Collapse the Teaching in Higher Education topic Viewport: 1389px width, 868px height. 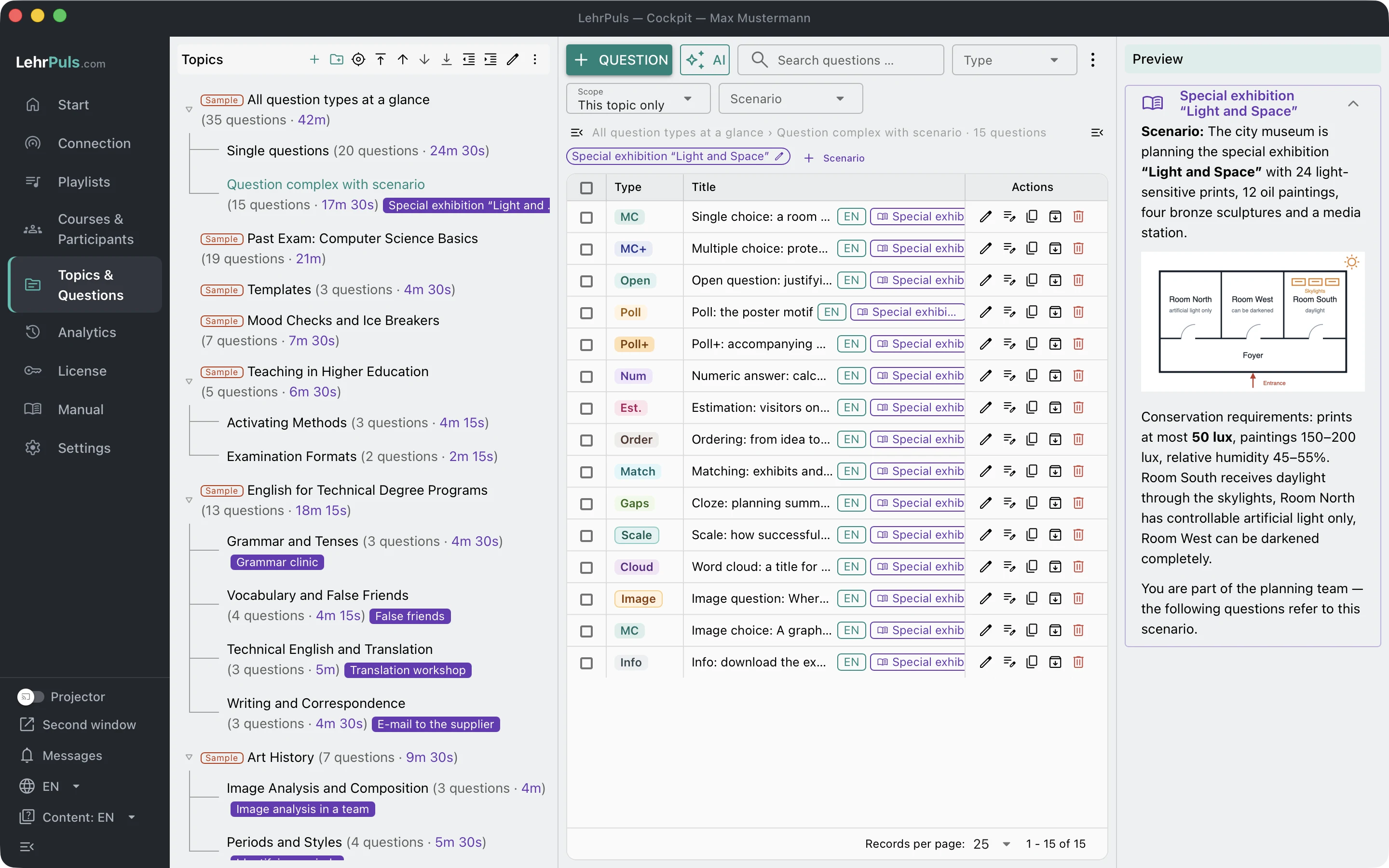pos(189,381)
